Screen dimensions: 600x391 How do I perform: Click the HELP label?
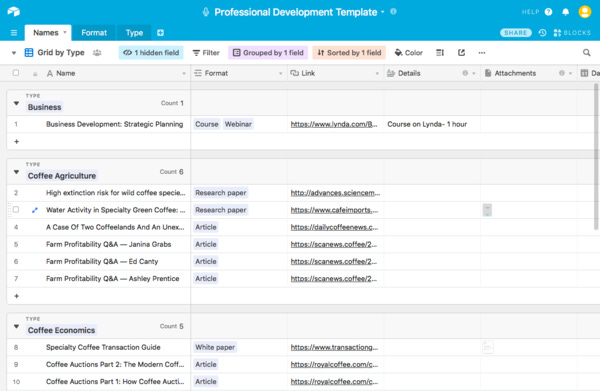point(530,12)
